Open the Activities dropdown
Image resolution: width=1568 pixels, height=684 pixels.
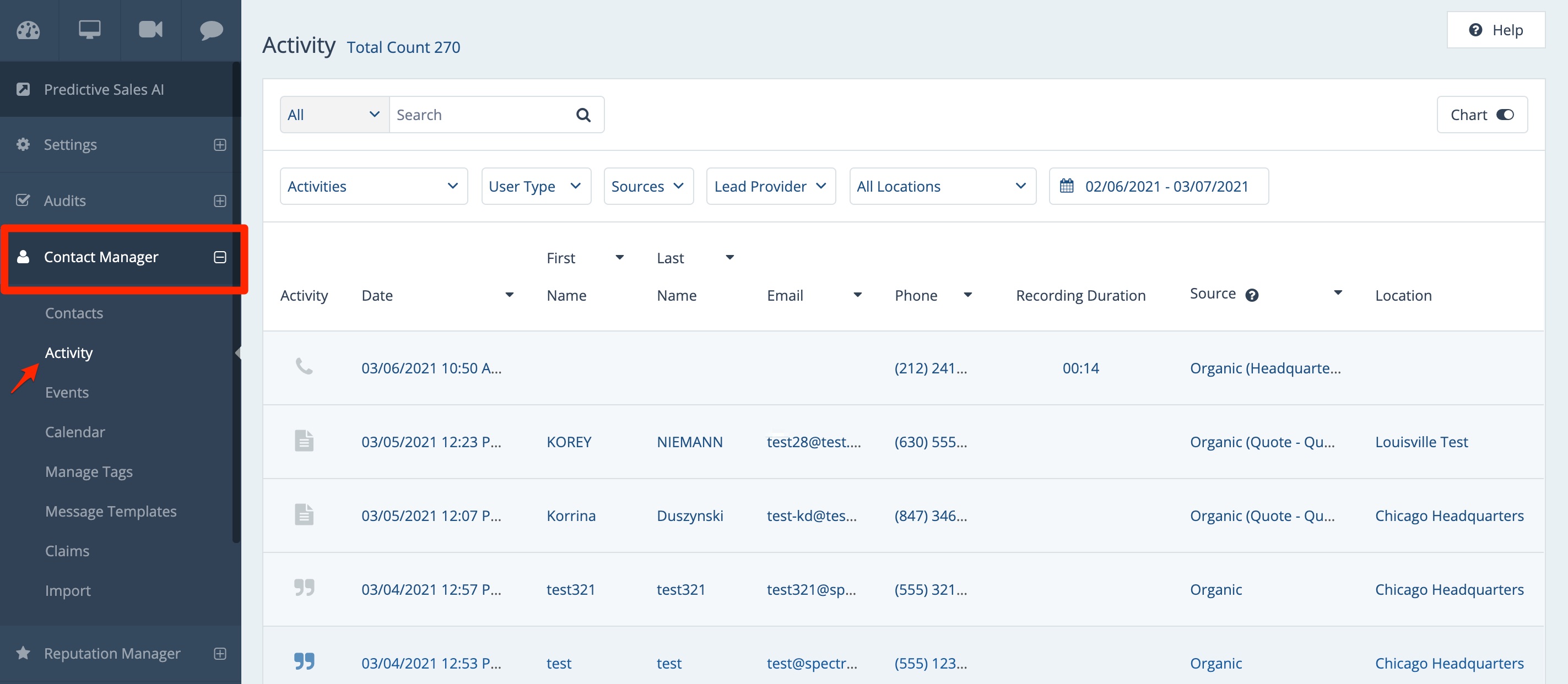pyautogui.click(x=373, y=186)
